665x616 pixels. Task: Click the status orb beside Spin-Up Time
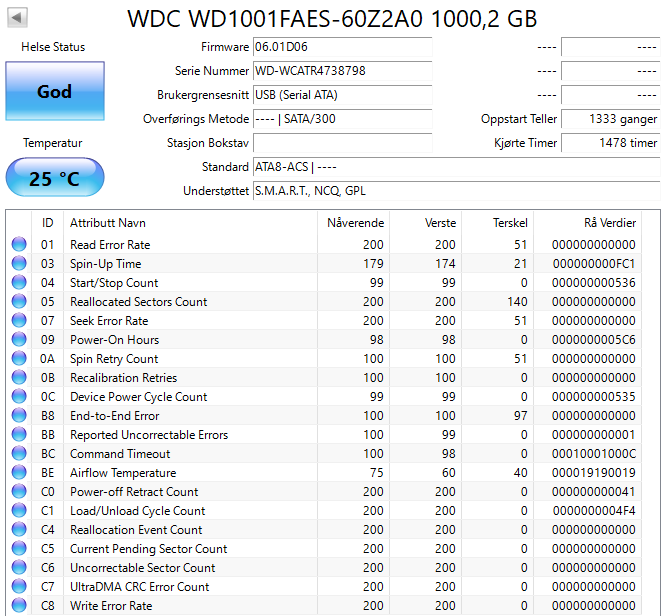(x=19, y=264)
